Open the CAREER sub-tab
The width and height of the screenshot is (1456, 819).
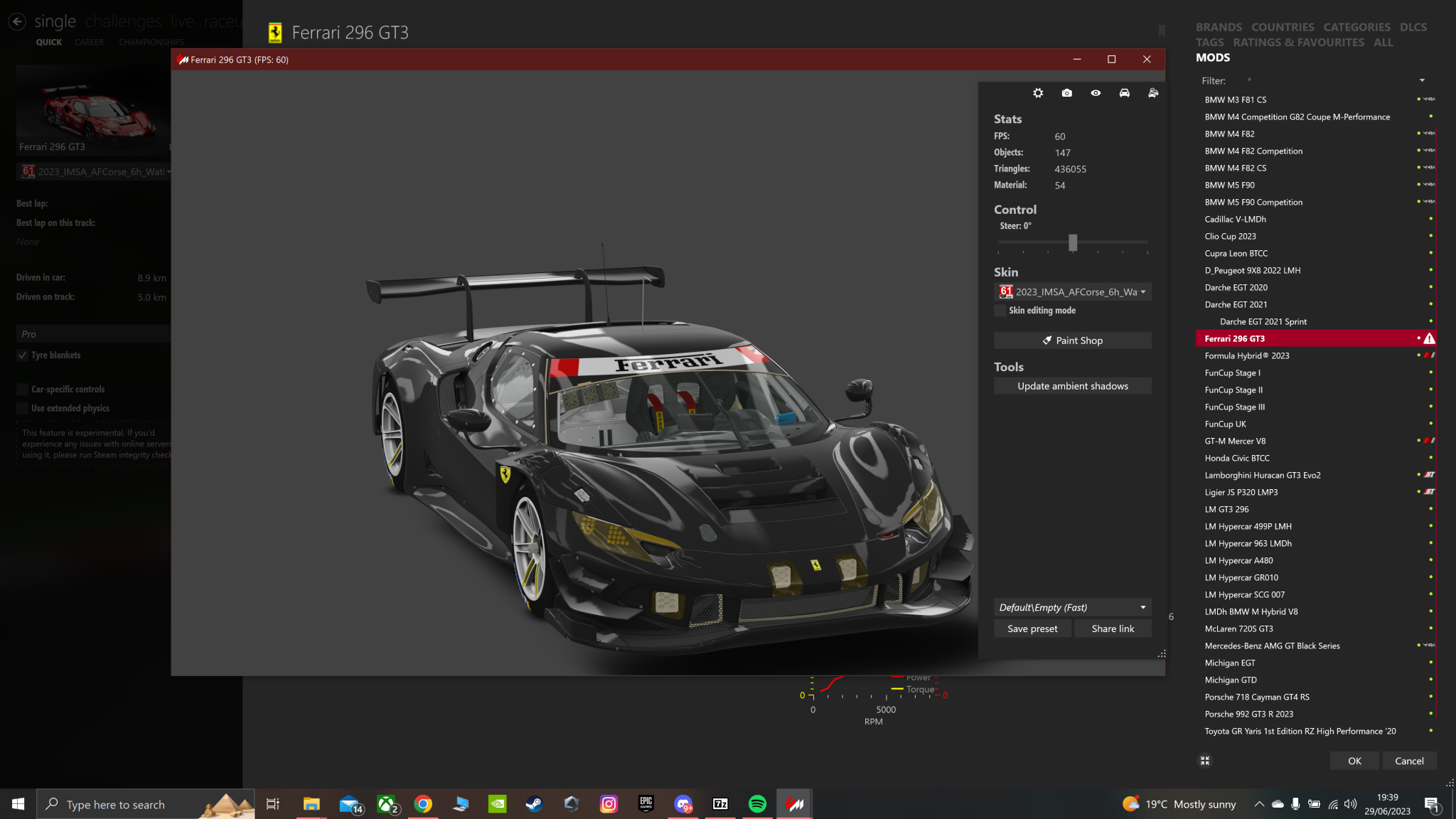point(89,42)
